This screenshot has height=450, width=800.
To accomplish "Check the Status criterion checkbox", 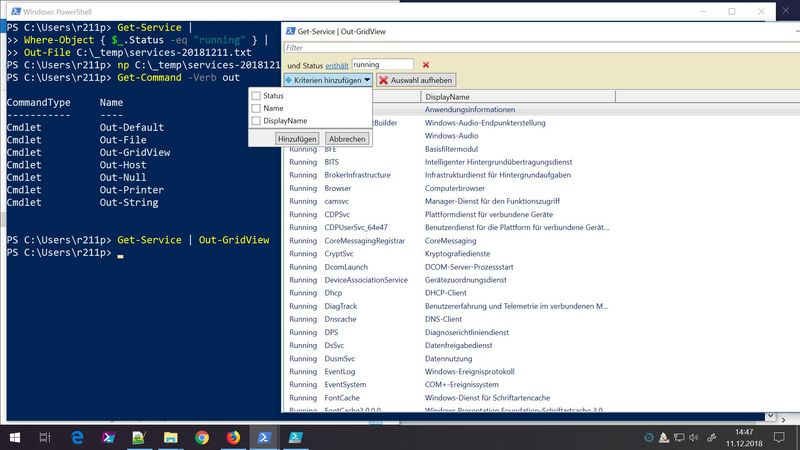I will coord(257,96).
